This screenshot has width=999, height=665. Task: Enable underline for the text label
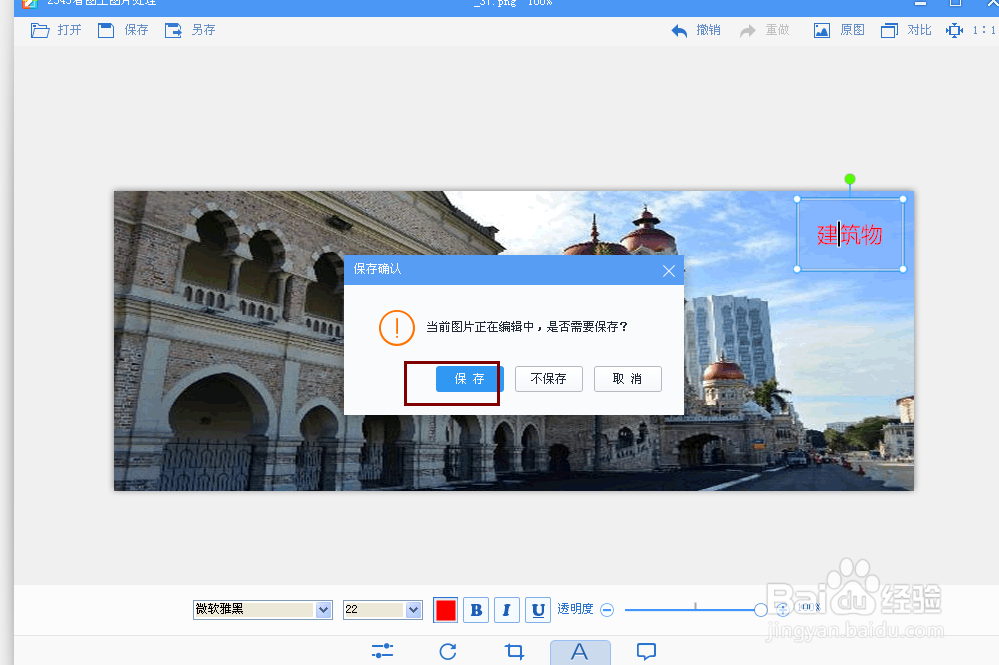pos(538,610)
